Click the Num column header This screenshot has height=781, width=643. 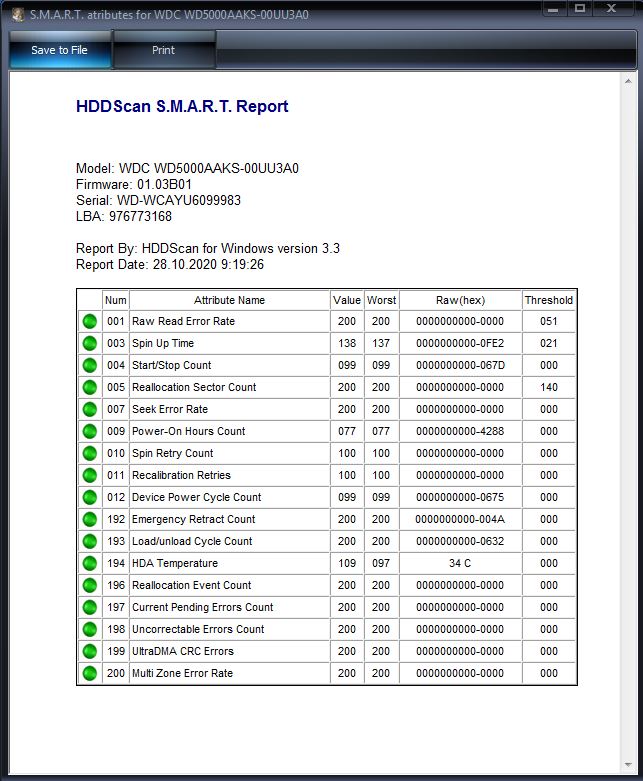(116, 300)
